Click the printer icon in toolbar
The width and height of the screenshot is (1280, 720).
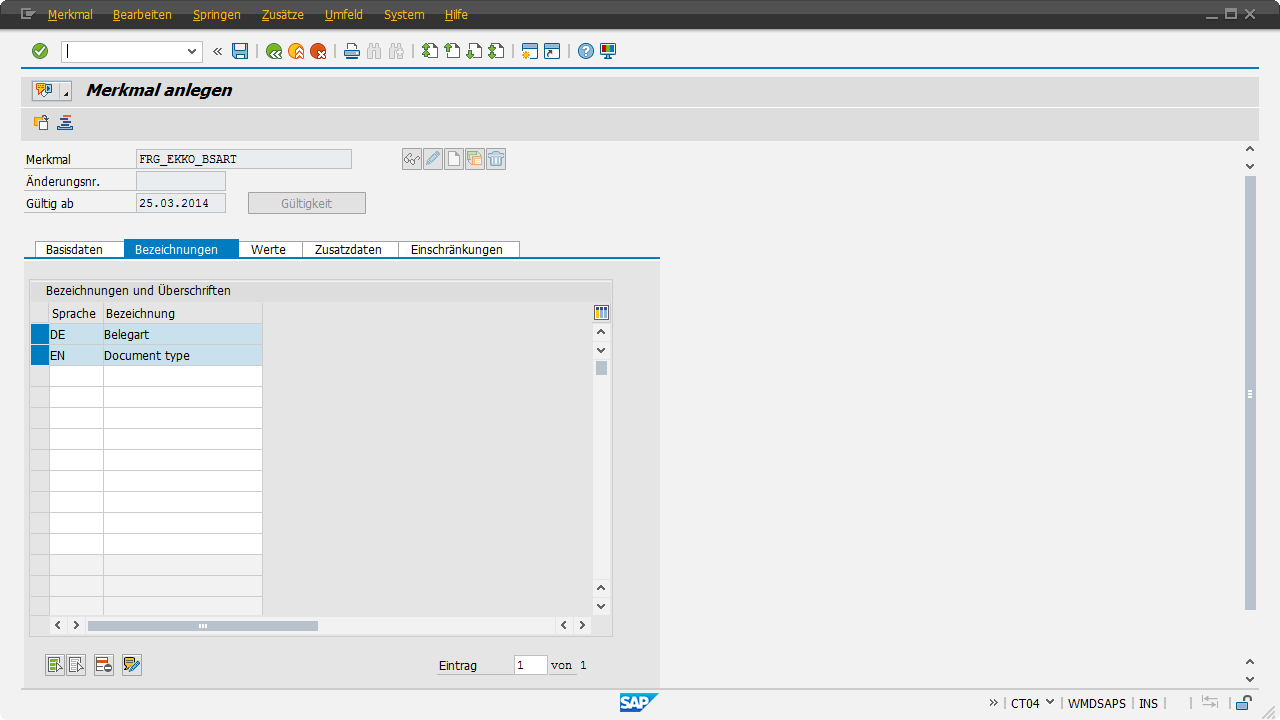(352, 51)
